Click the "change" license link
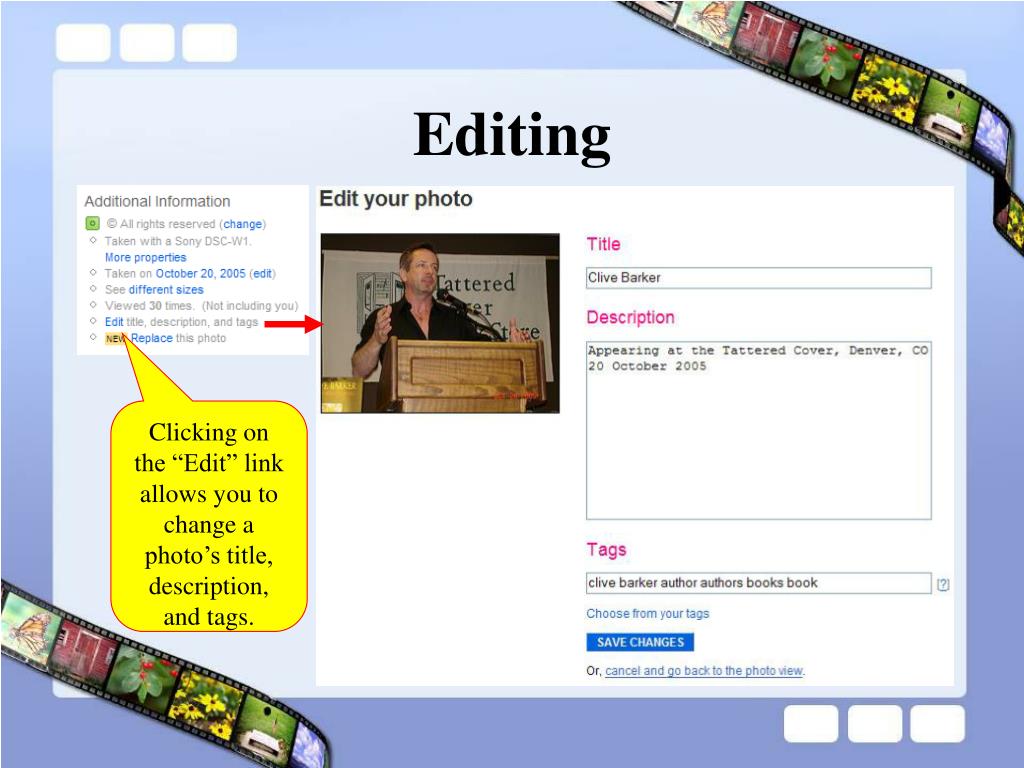Viewport: 1024px width, 768px height. click(242, 224)
